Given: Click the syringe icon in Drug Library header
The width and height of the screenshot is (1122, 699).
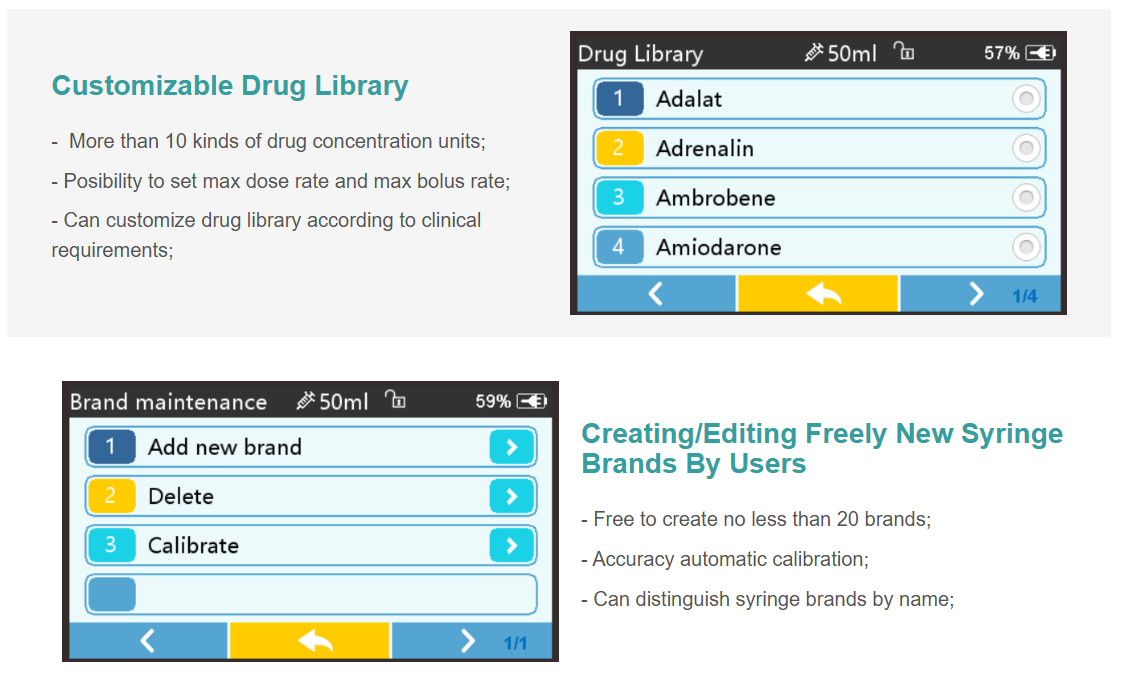Looking at the screenshot, I should (814, 52).
